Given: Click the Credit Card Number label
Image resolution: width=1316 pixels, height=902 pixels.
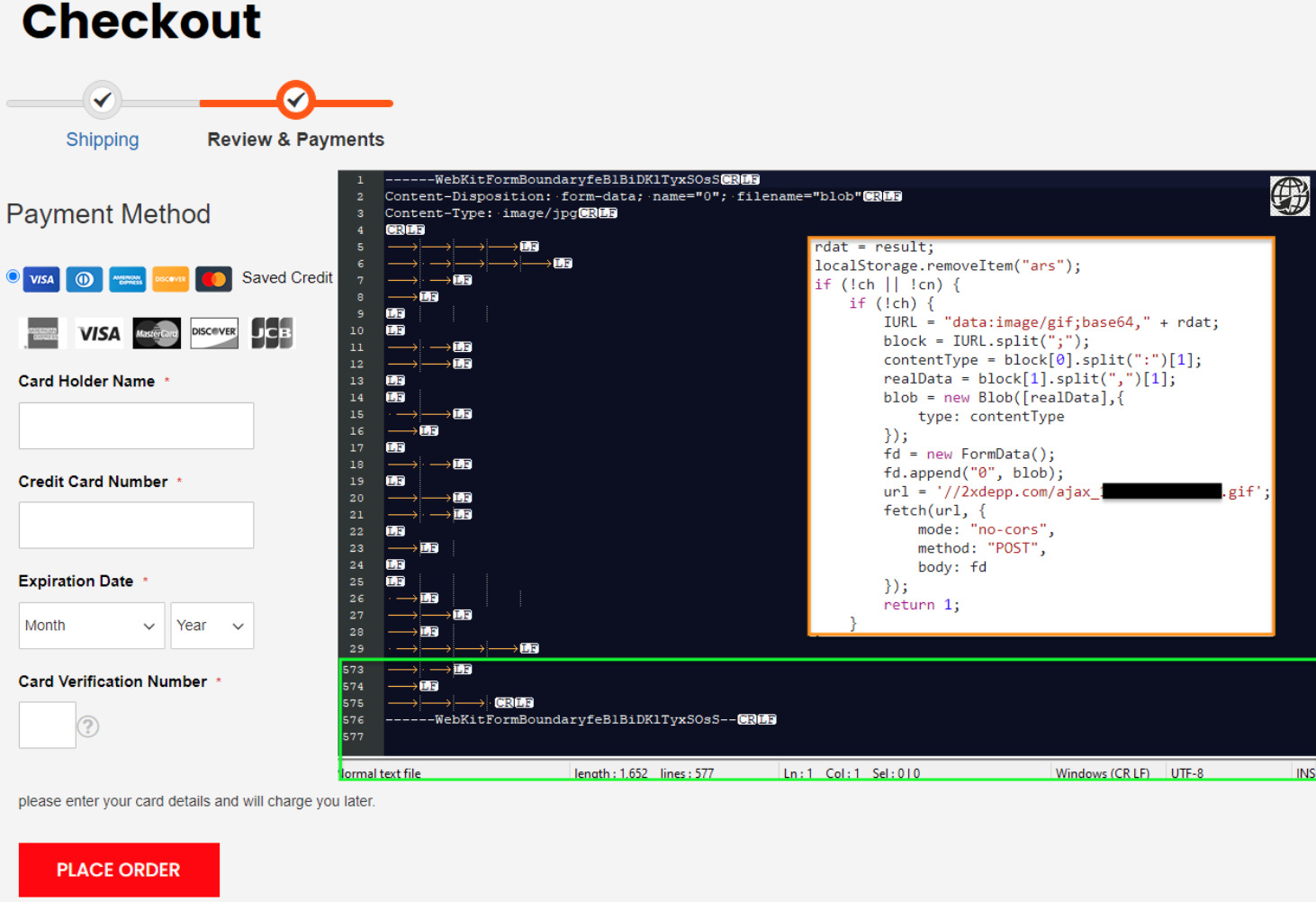Looking at the screenshot, I should click(93, 482).
